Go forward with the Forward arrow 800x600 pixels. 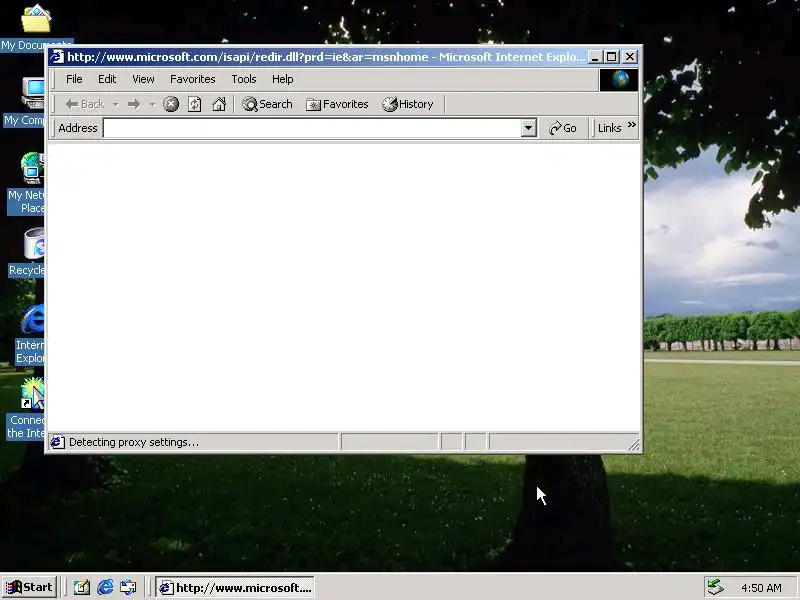click(134, 105)
